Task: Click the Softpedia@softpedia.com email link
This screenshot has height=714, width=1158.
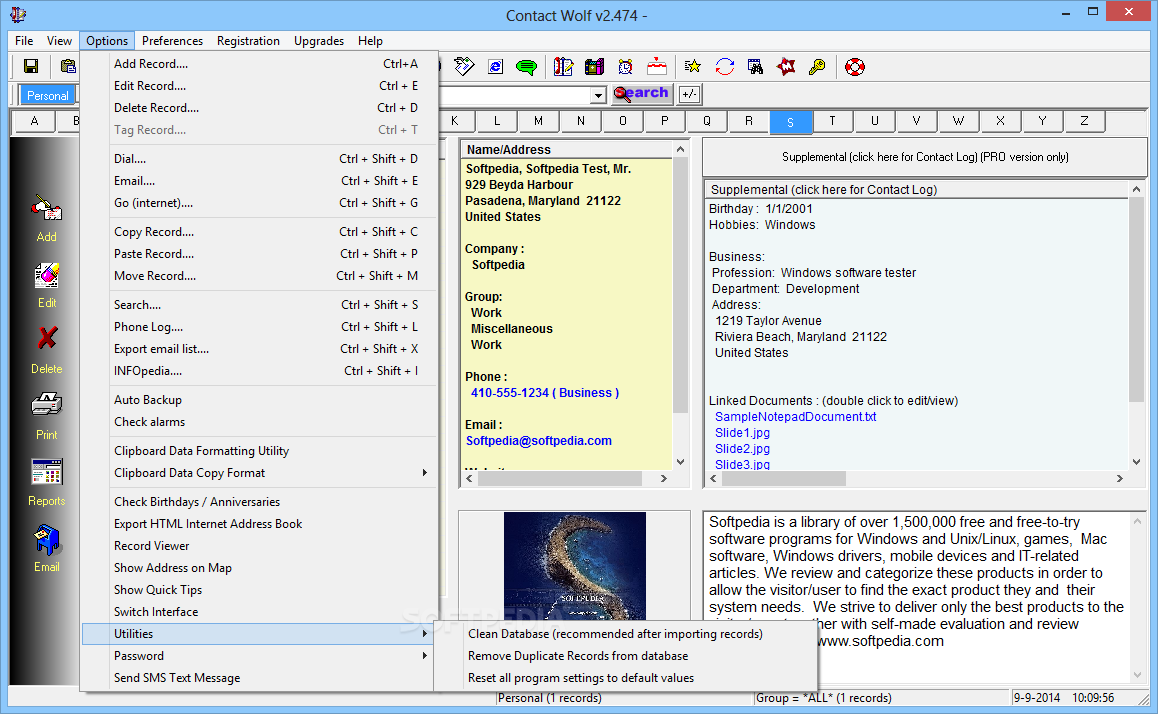Action: [538, 441]
